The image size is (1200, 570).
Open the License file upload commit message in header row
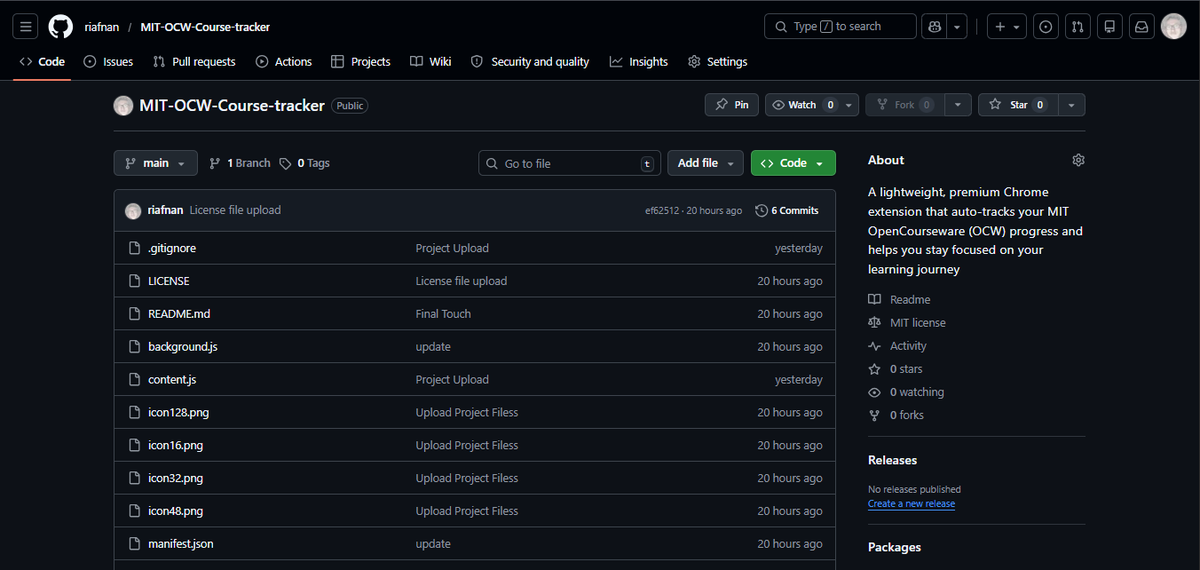(235, 211)
